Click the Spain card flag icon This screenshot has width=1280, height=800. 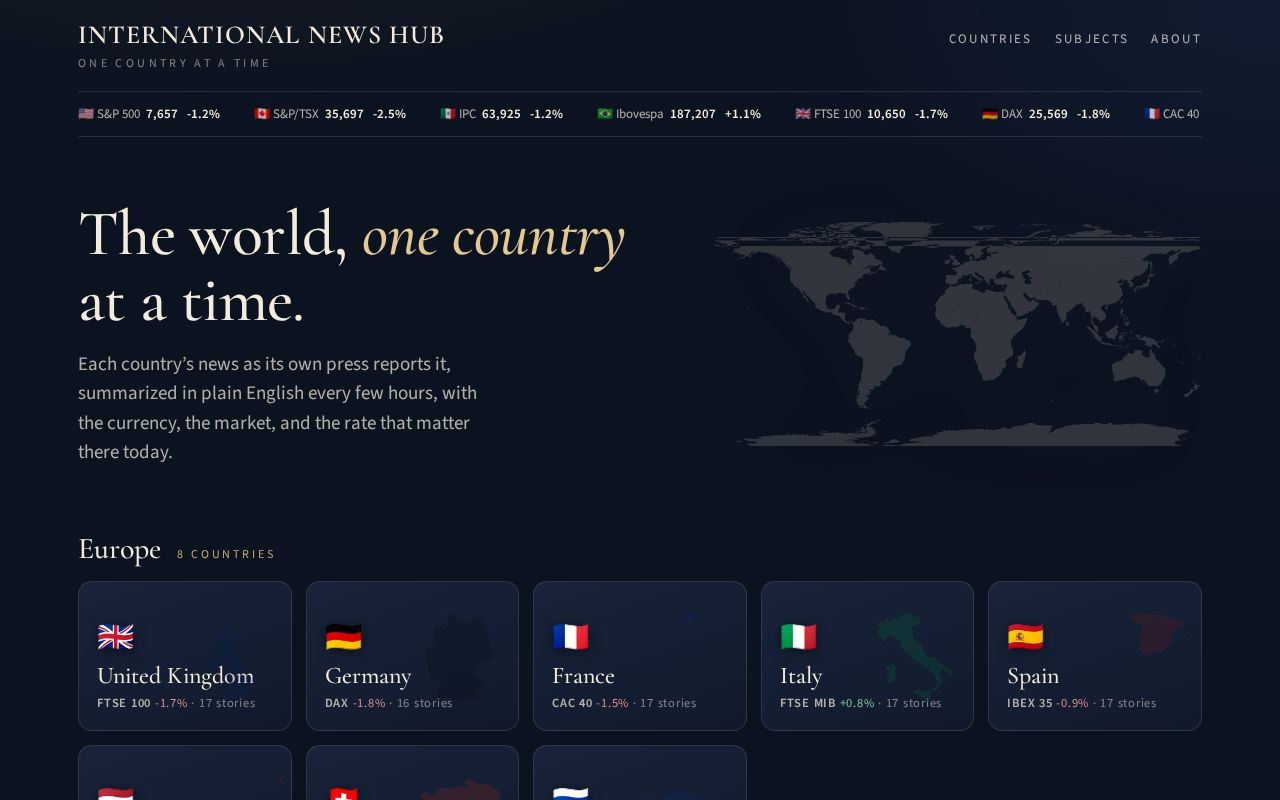[1026, 637]
